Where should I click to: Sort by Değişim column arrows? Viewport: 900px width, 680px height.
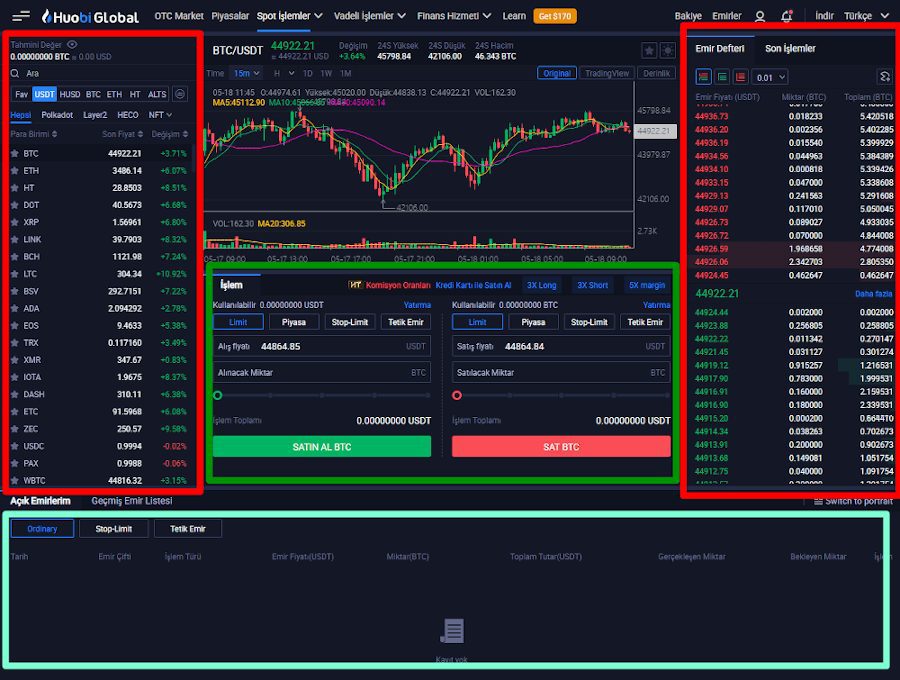coord(185,134)
